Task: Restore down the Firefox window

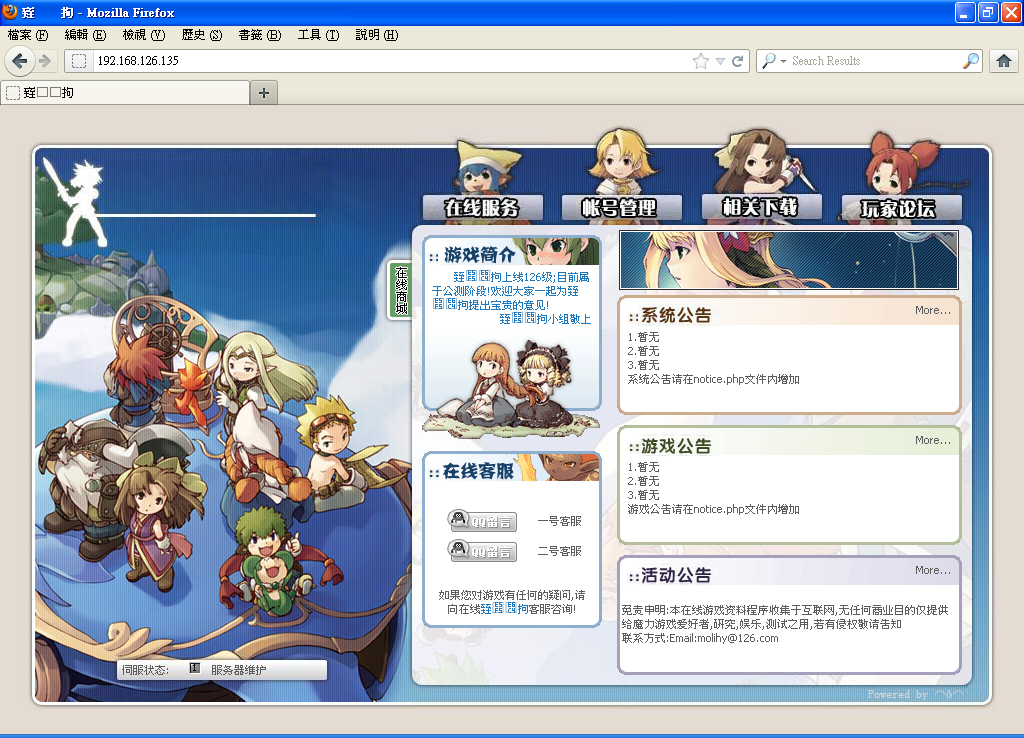Action: click(x=988, y=12)
